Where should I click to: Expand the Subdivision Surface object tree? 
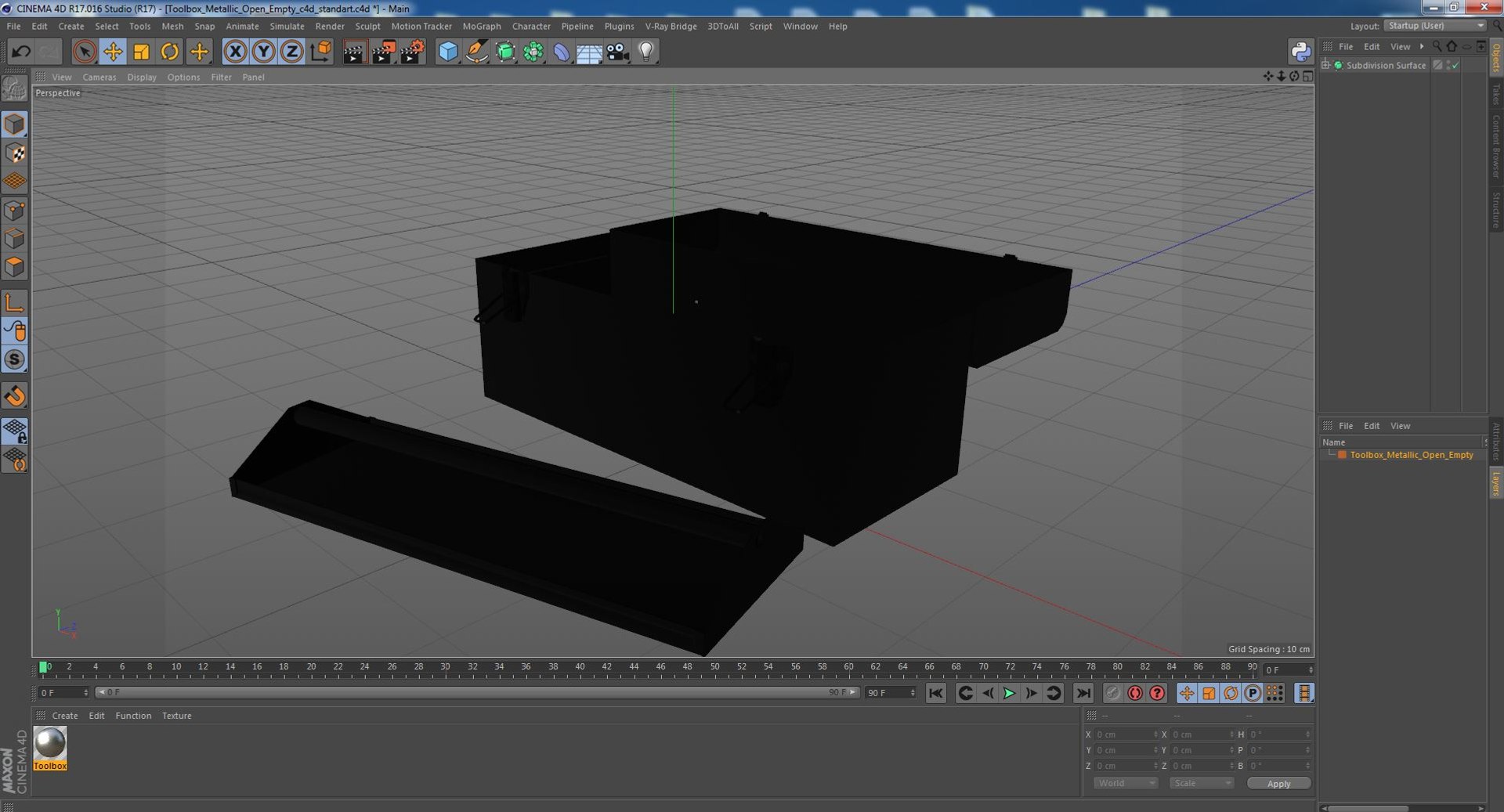pyautogui.click(x=1325, y=65)
